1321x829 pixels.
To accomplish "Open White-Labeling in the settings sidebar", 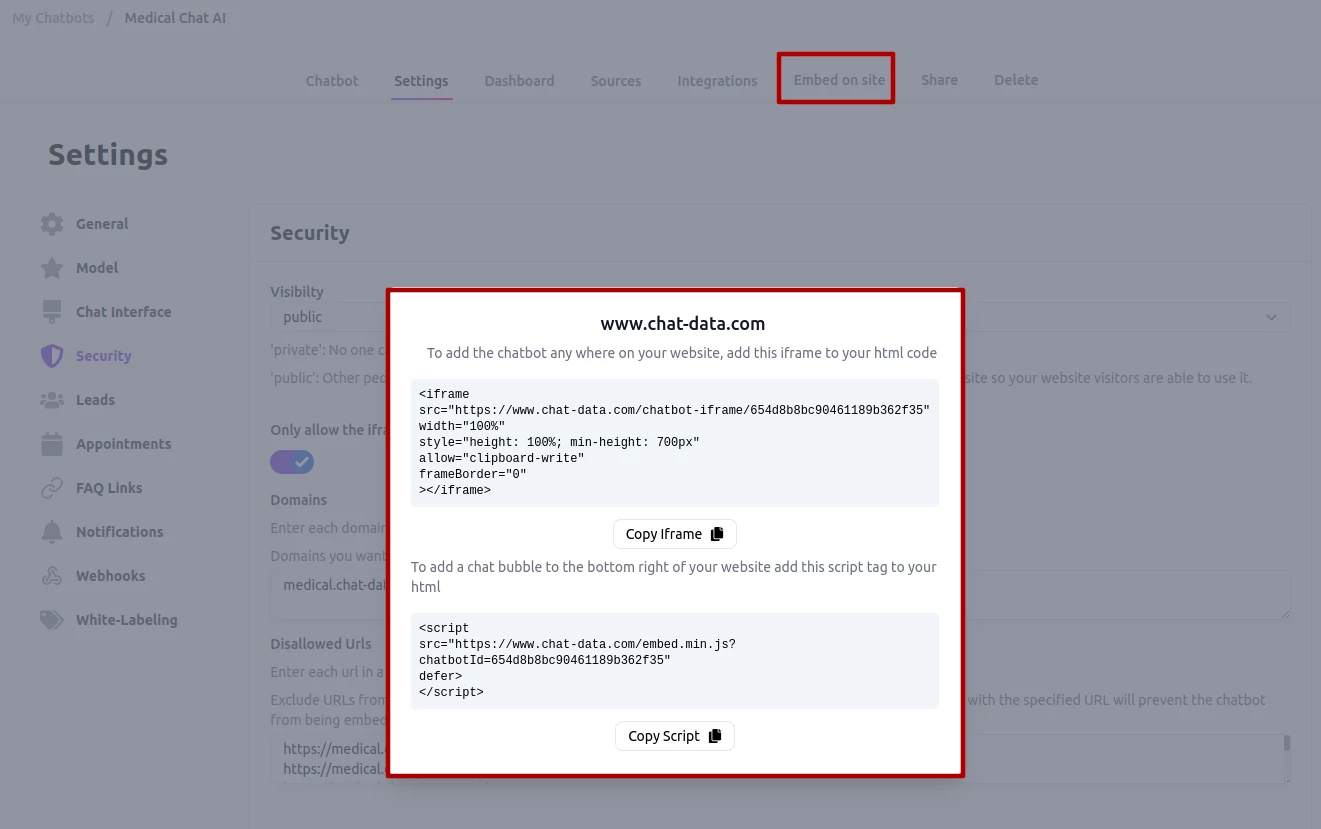I will point(127,620).
